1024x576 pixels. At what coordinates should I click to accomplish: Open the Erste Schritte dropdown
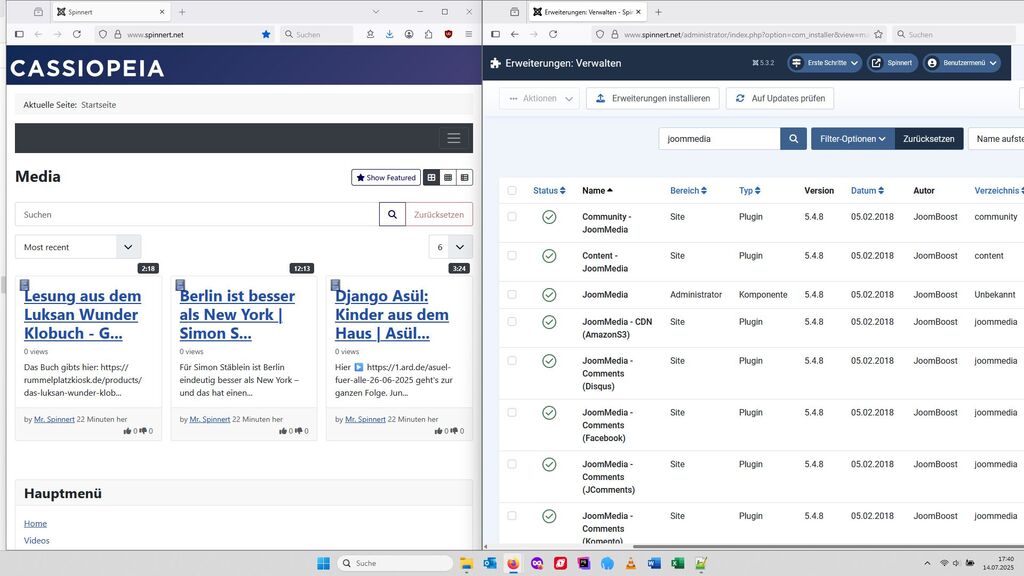pyautogui.click(x=825, y=63)
